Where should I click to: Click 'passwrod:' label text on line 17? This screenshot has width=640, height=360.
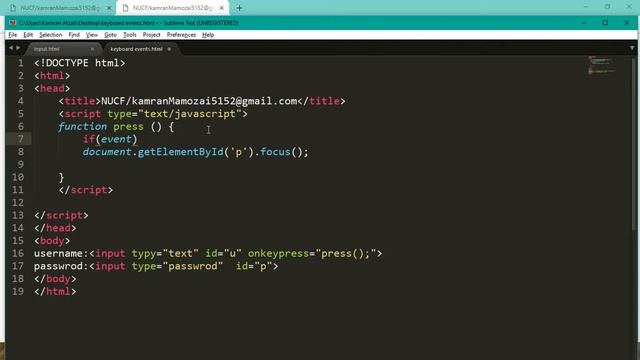coord(61,266)
